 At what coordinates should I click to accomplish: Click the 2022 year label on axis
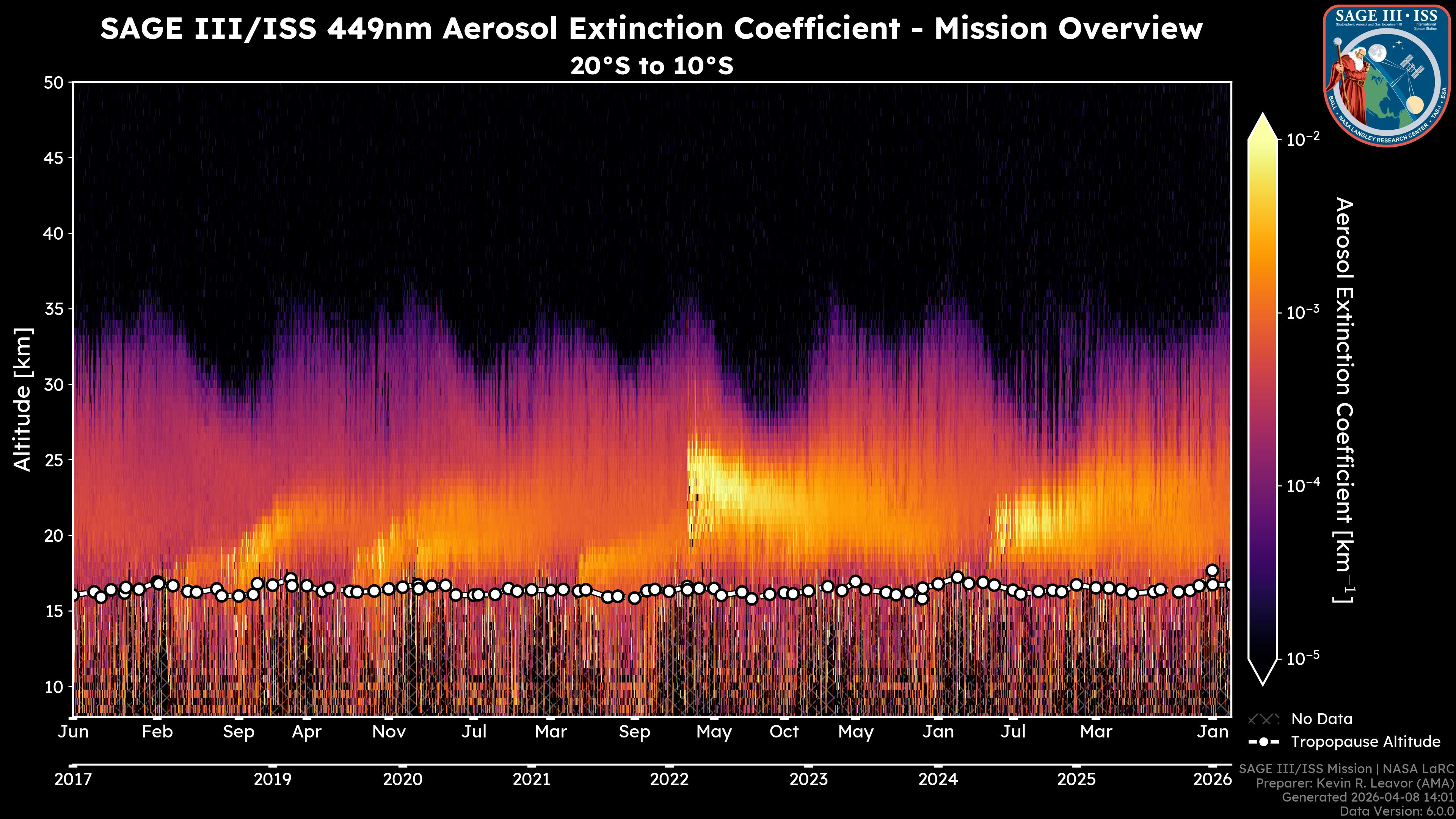pos(669,780)
